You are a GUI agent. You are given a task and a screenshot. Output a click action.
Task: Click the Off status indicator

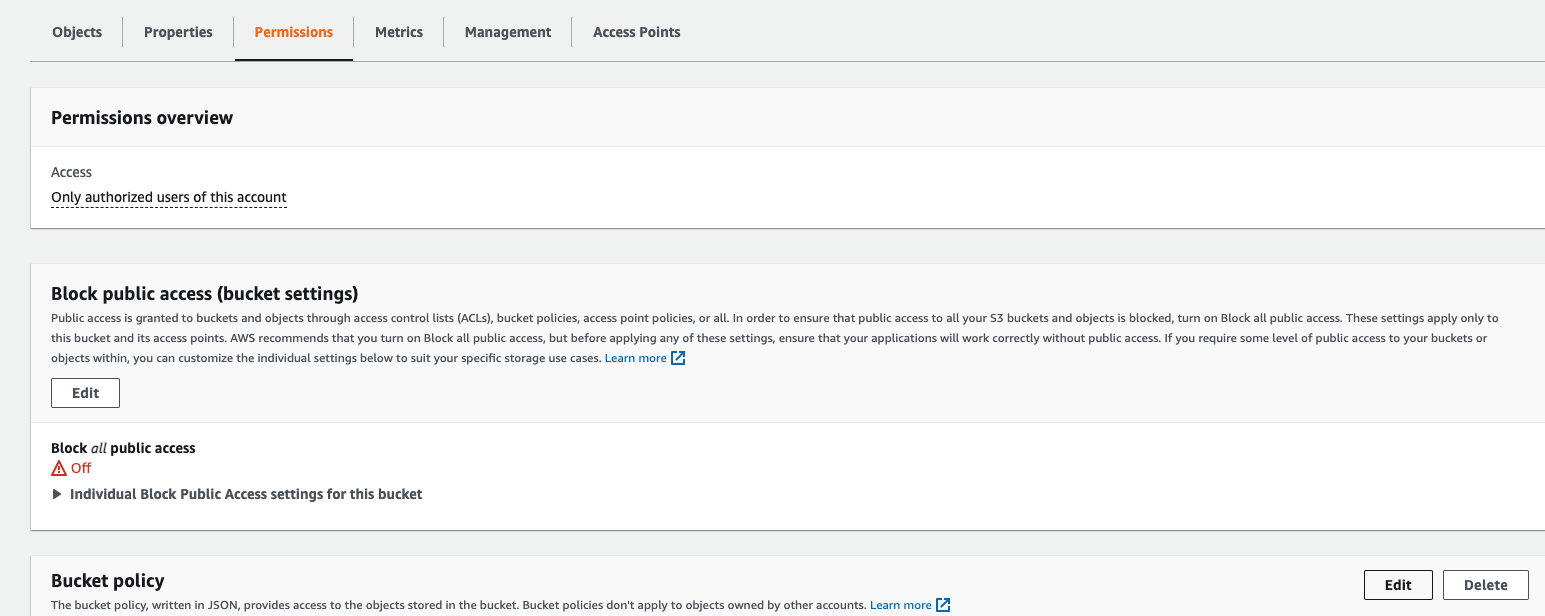pyautogui.click(x=80, y=467)
